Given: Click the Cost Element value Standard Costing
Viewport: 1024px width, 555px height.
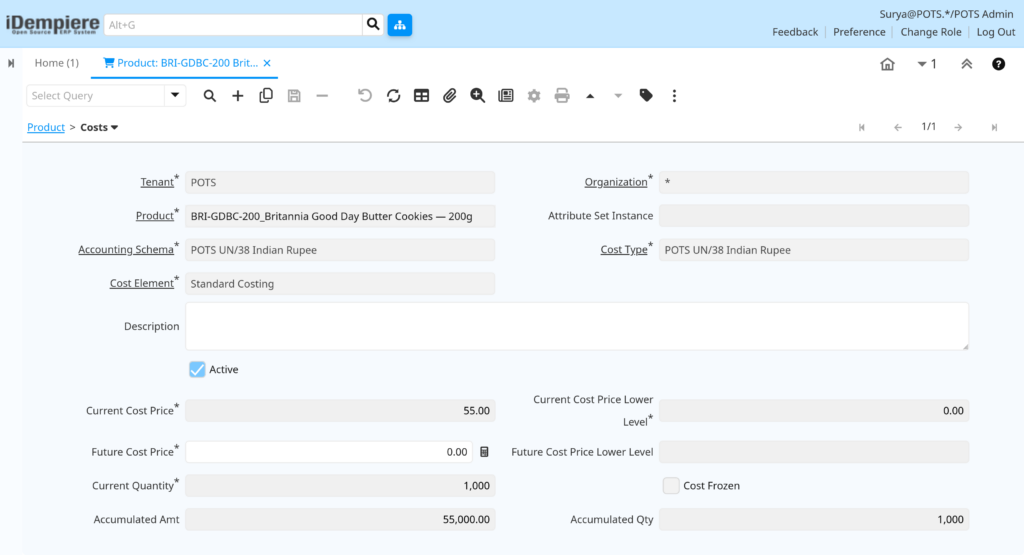Looking at the screenshot, I should (x=340, y=284).
